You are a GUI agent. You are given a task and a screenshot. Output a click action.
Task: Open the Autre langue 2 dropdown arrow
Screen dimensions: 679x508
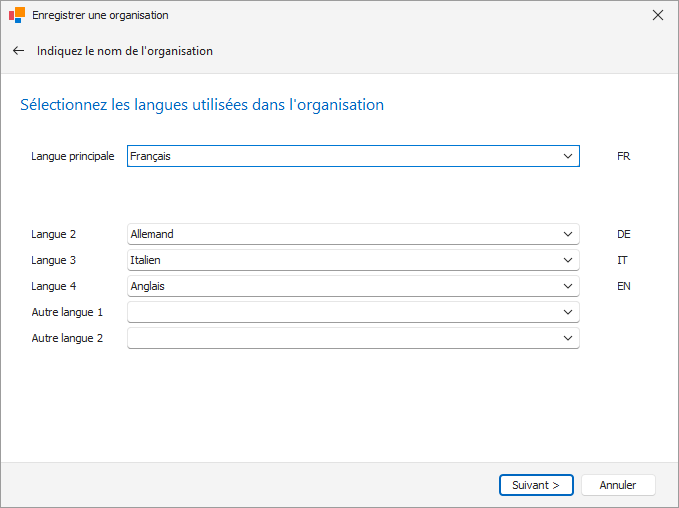click(x=568, y=338)
